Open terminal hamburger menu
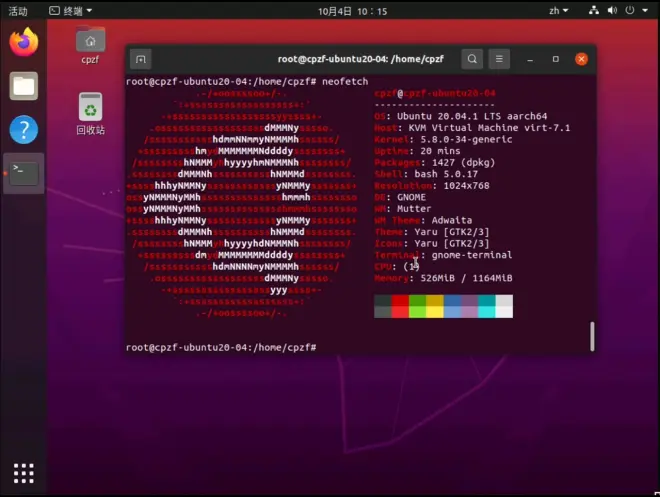 point(499,59)
